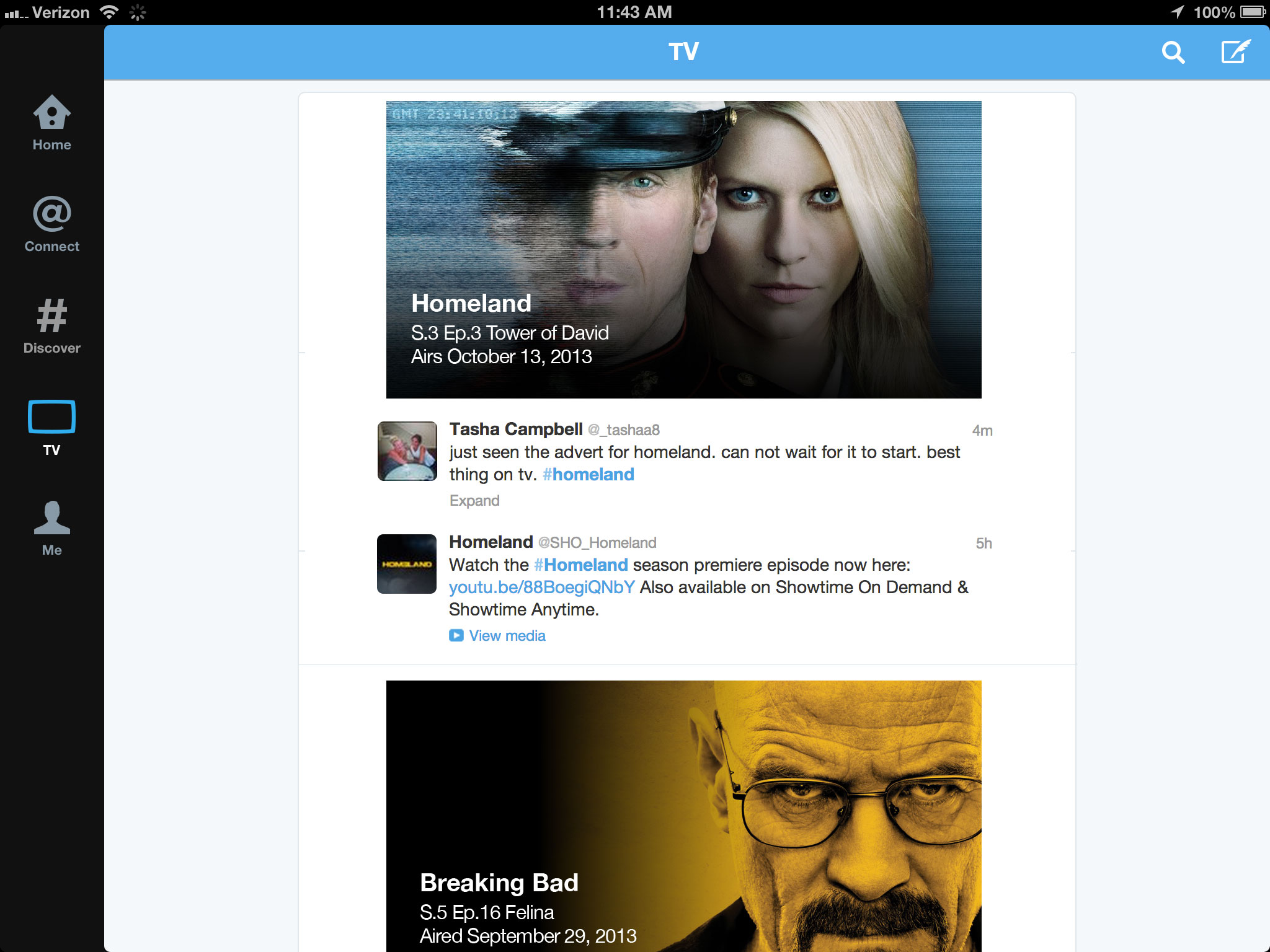
Task: Click the #homeland hashtag in Tasha's tweet
Action: 588,475
